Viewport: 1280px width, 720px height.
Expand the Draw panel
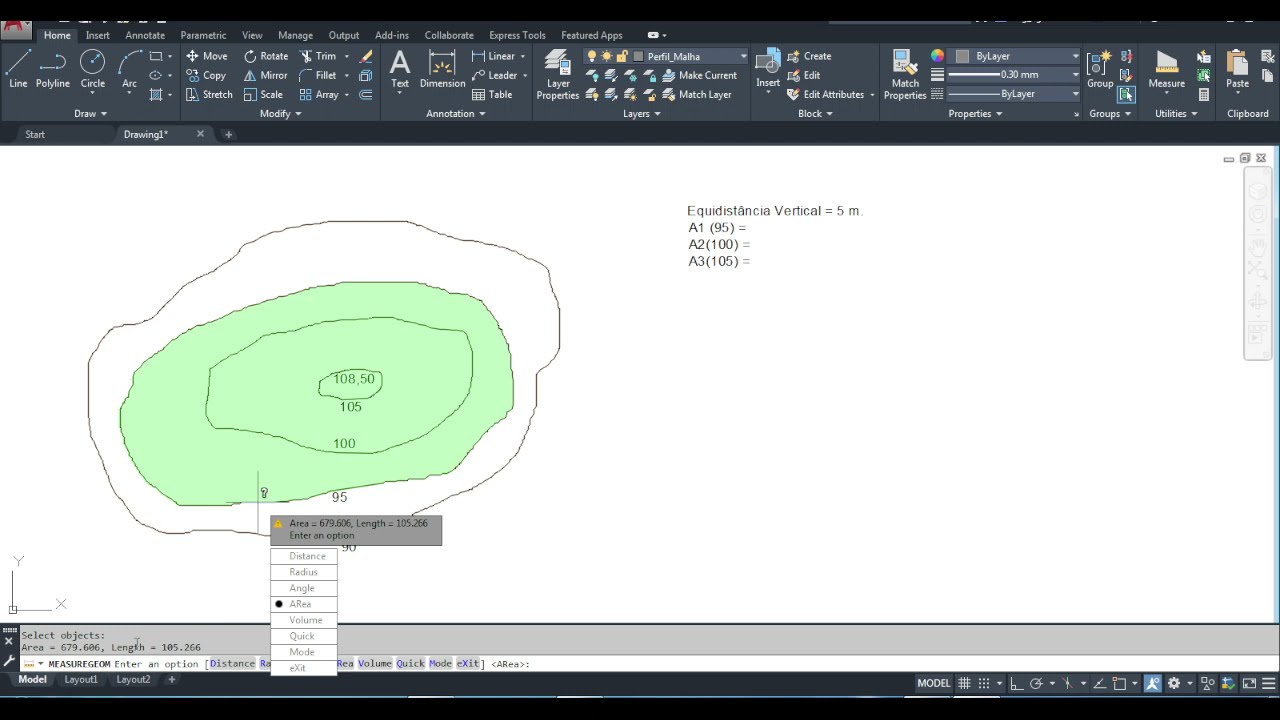click(90, 114)
